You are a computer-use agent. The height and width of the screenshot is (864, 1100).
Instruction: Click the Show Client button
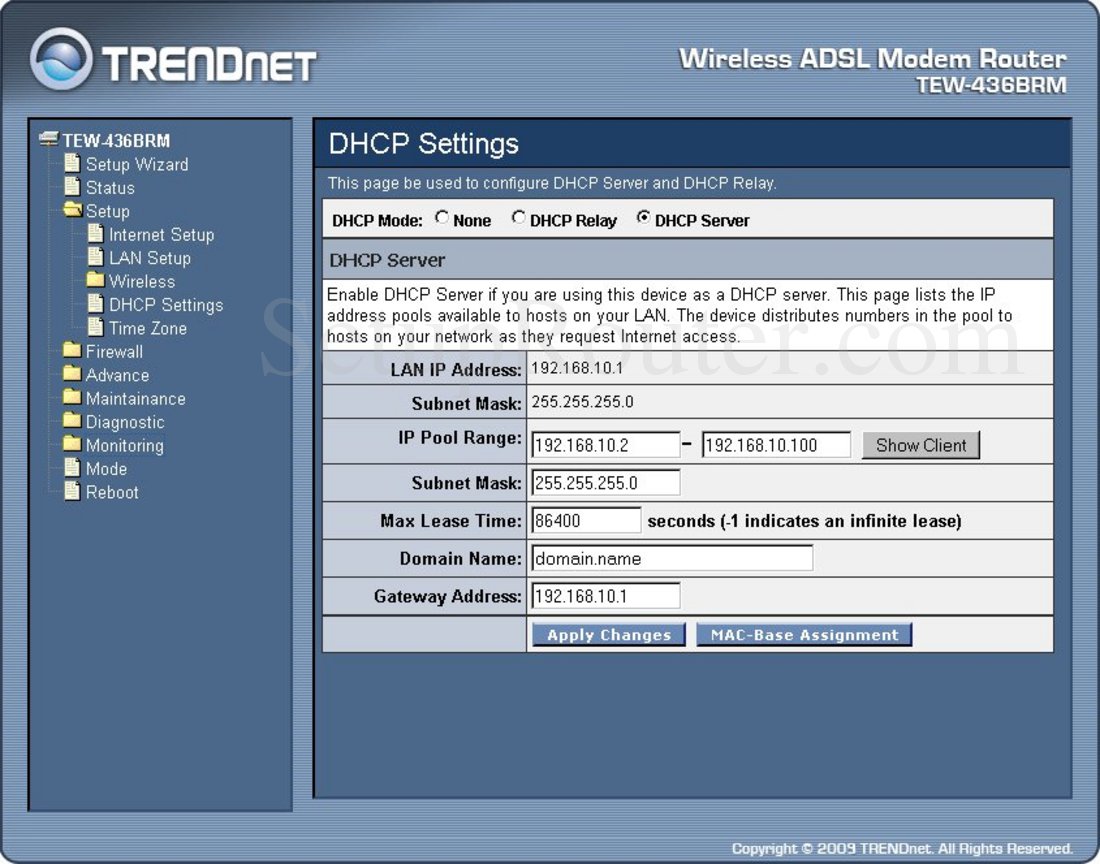coord(920,445)
